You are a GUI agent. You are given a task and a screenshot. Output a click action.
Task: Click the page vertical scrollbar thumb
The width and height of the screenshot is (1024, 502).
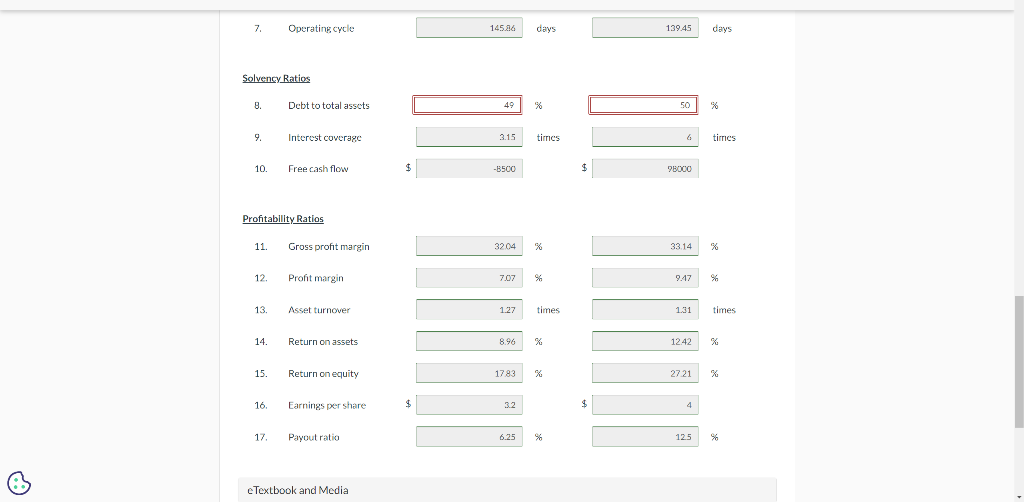[1019, 362]
